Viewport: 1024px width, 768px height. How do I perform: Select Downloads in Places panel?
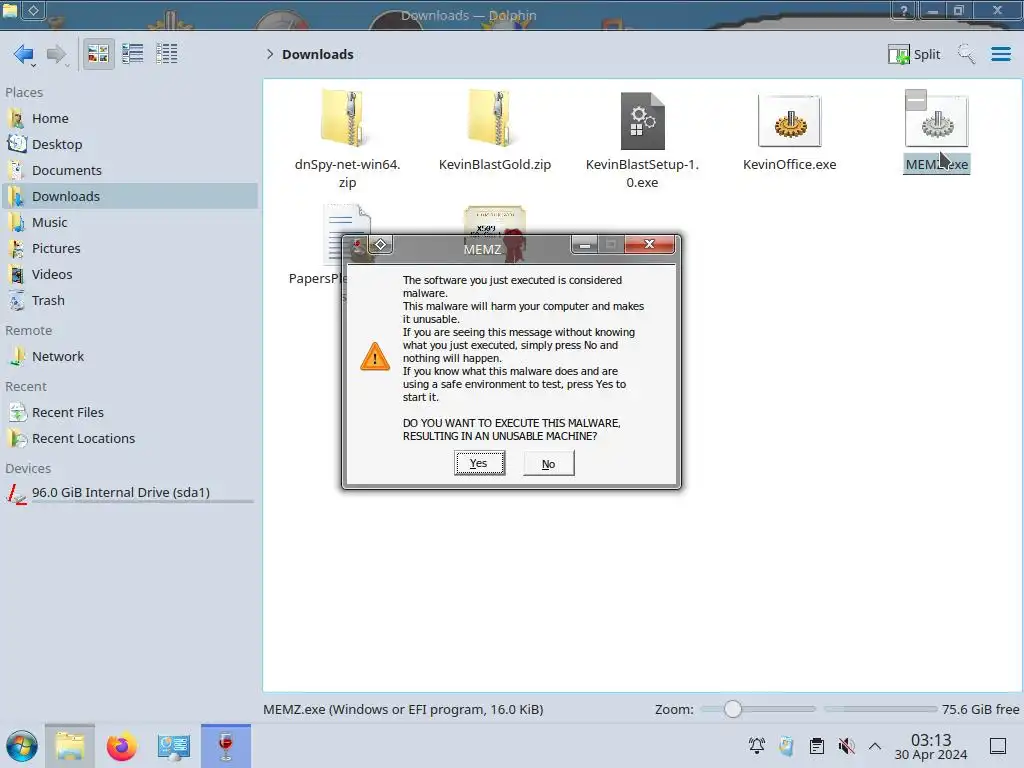point(129,197)
